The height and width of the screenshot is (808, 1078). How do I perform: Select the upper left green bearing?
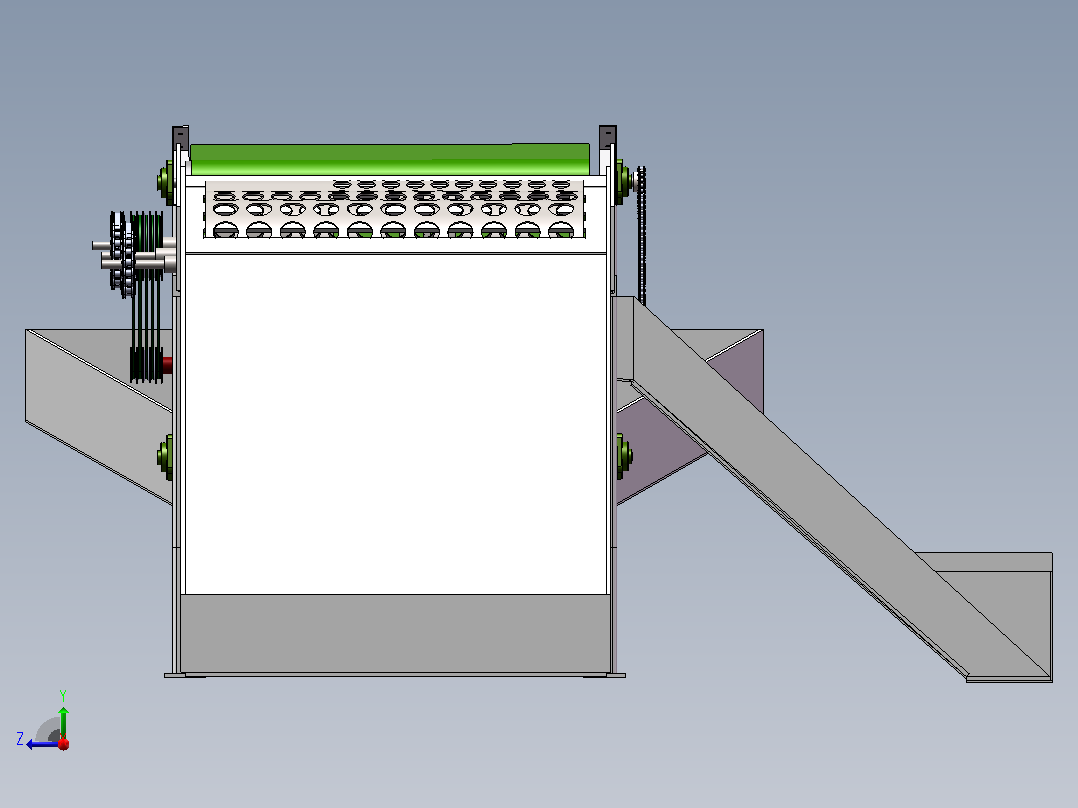(x=166, y=182)
